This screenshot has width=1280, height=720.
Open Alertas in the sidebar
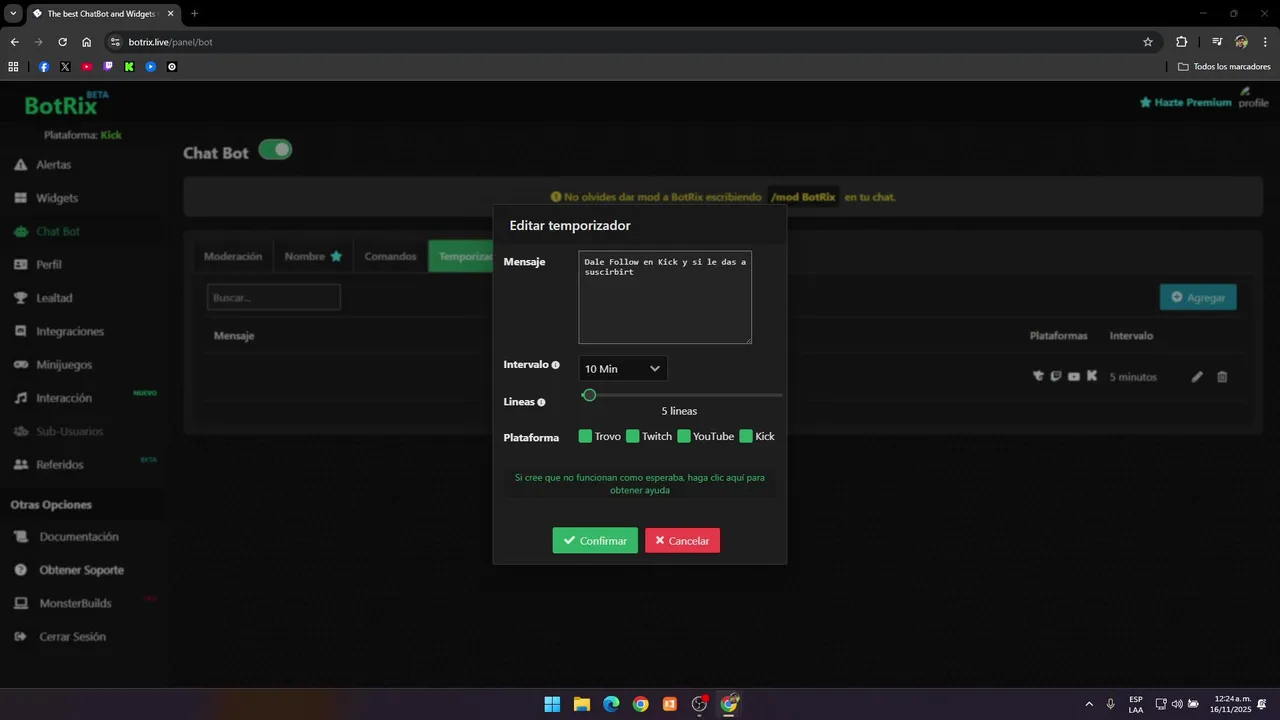[54, 164]
